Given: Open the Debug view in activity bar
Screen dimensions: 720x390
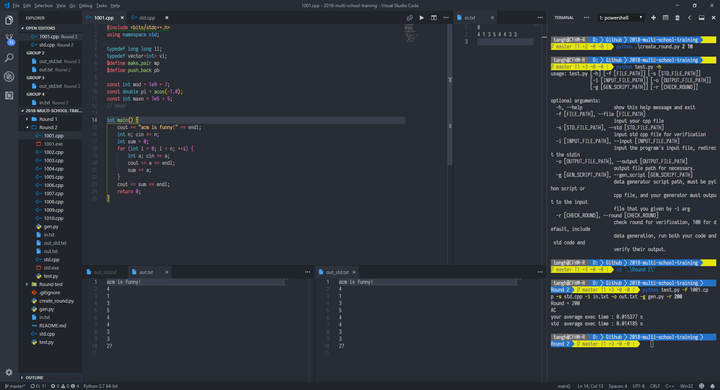Looking at the screenshot, I should click(9, 77).
